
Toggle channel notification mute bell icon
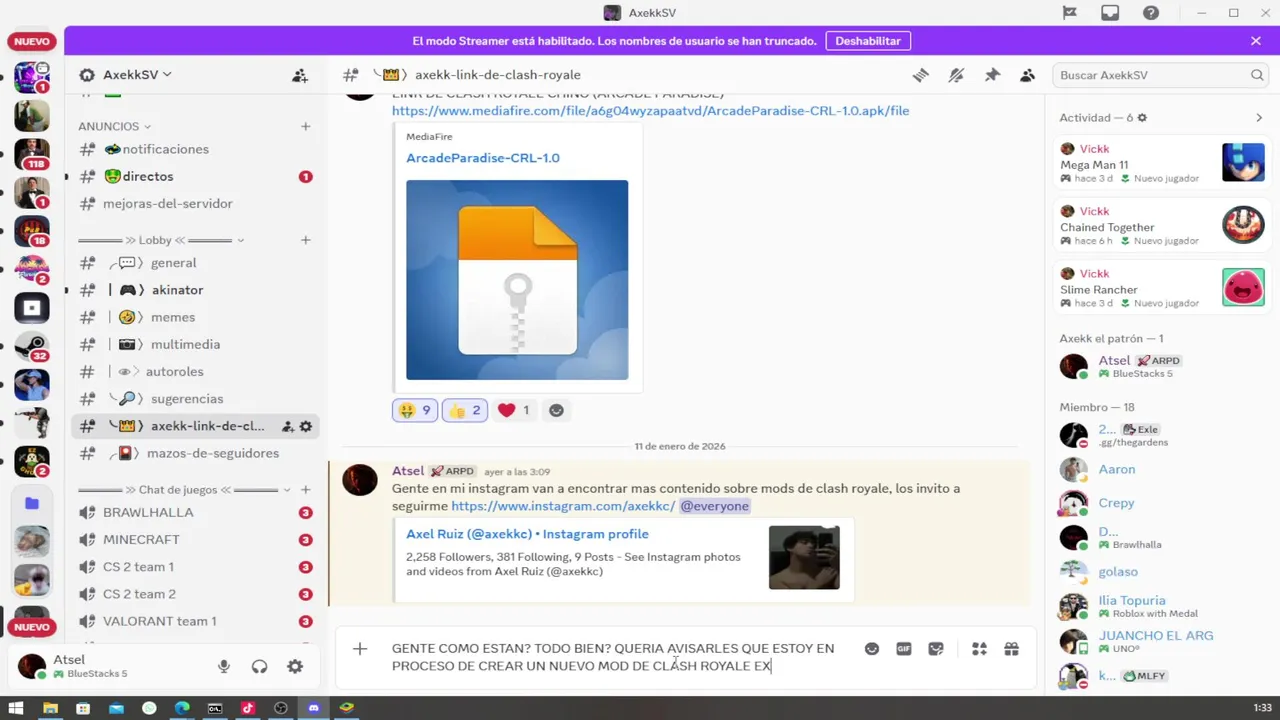pyautogui.click(x=956, y=75)
